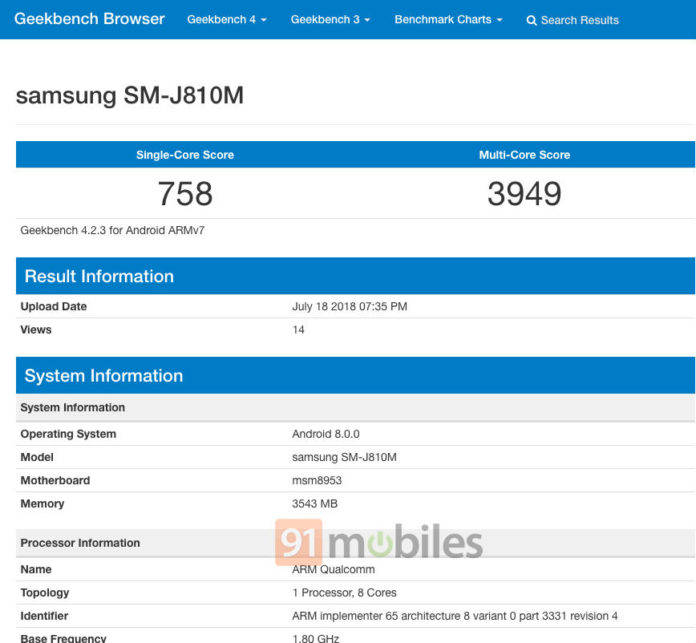
Task: Select the samsung SM-J810M model value
Action: click(344, 458)
